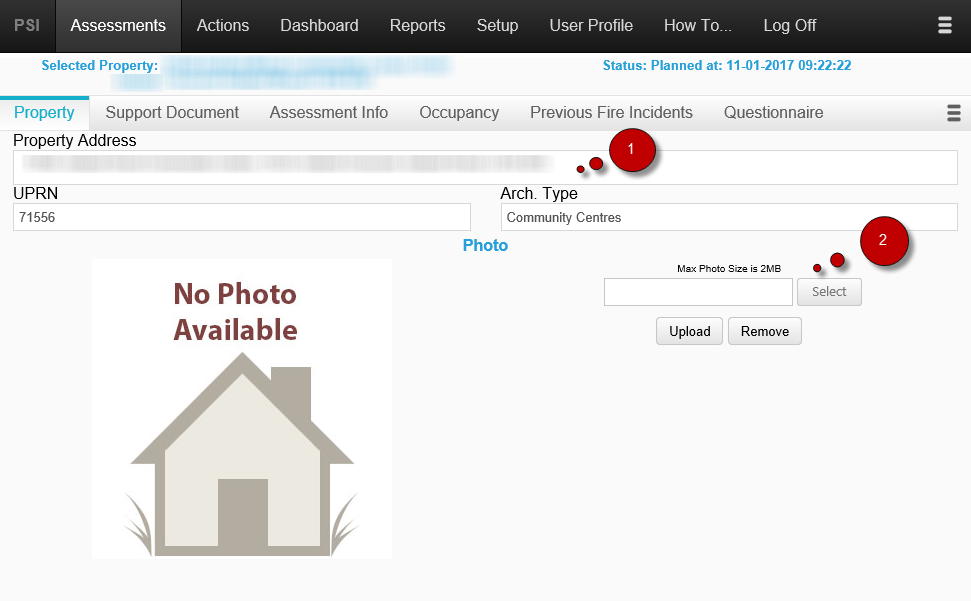This screenshot has height=601, width=971.
Task: Click the Photo link
Action: (485, 245)
